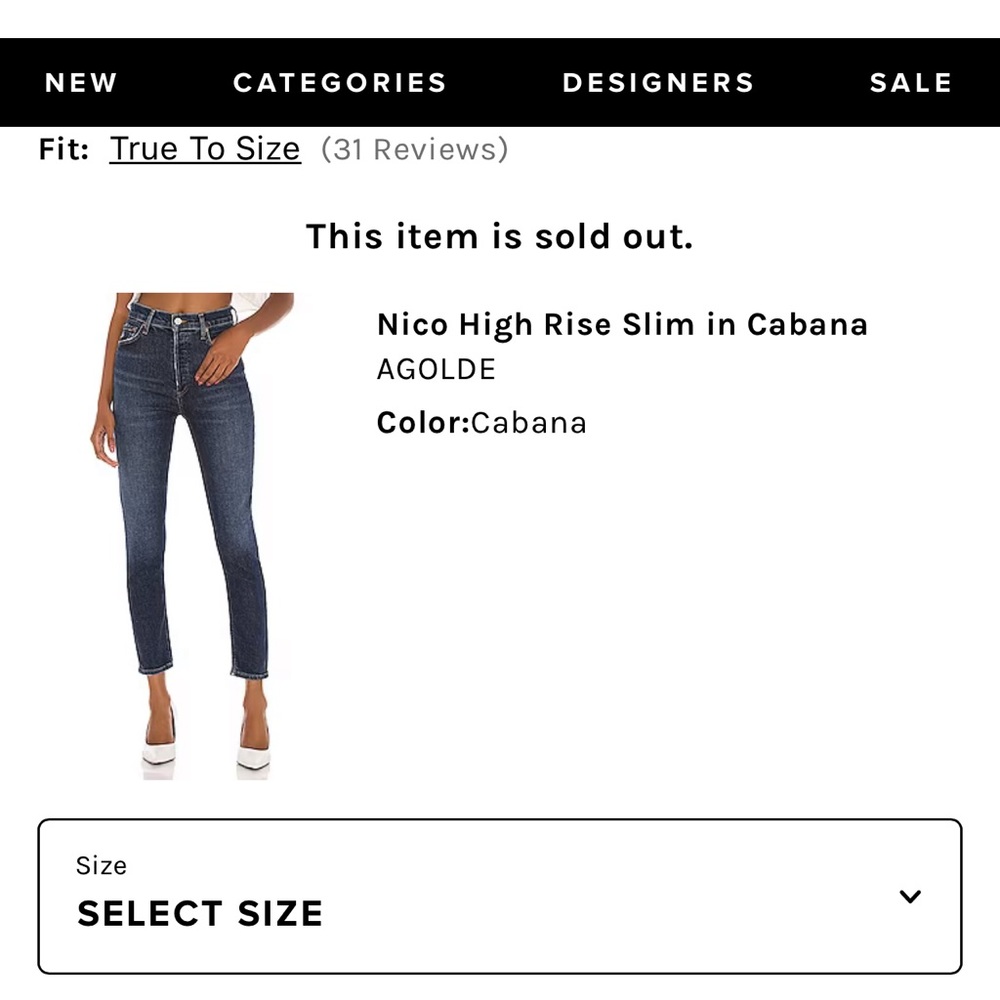The width and height of the screenshot is (1000, 1000).
Task: Open the SELECT SIZE dropdown
Action: (x=199, y=913)
